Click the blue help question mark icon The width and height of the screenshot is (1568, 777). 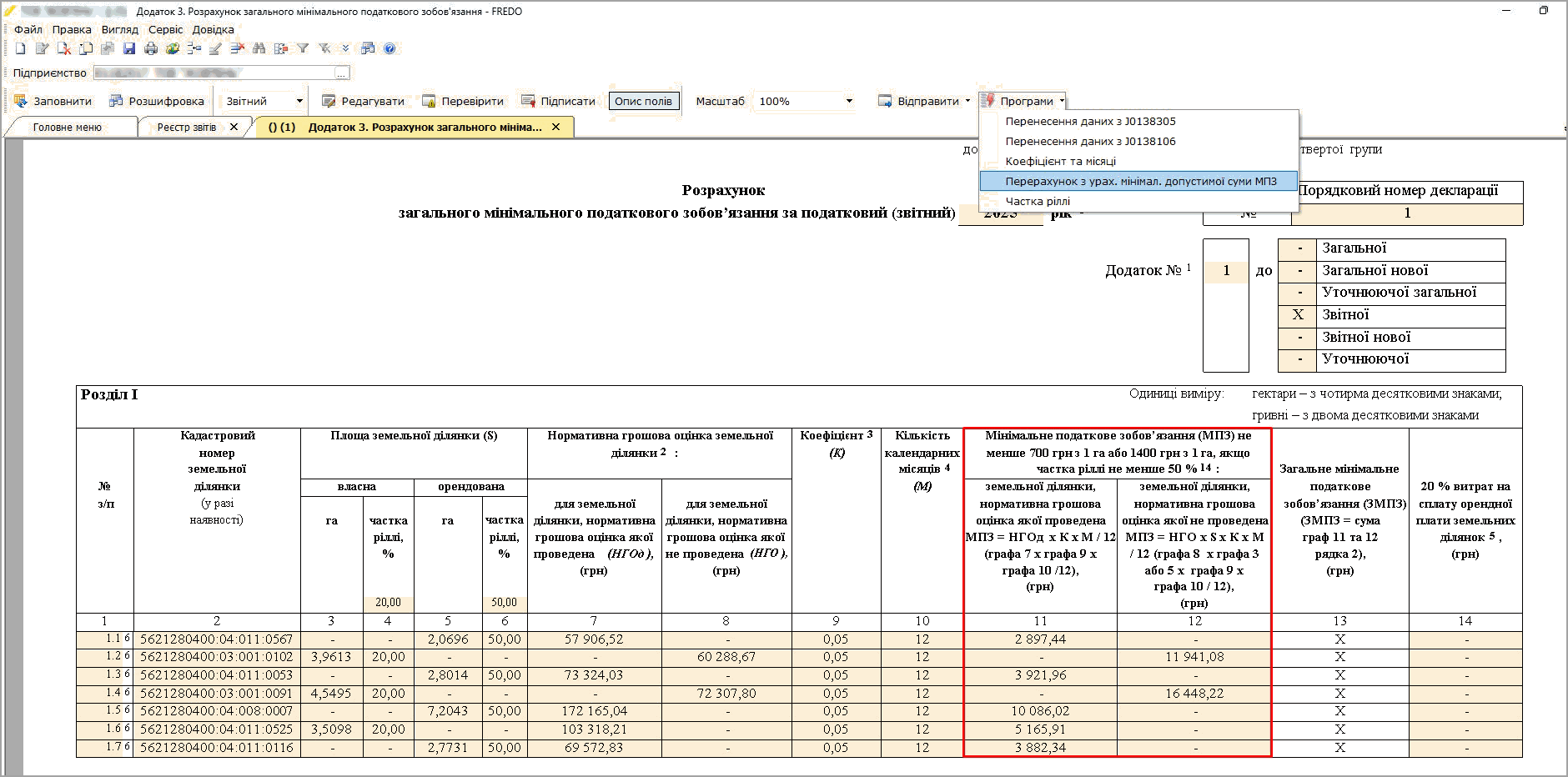coord(389,49)
